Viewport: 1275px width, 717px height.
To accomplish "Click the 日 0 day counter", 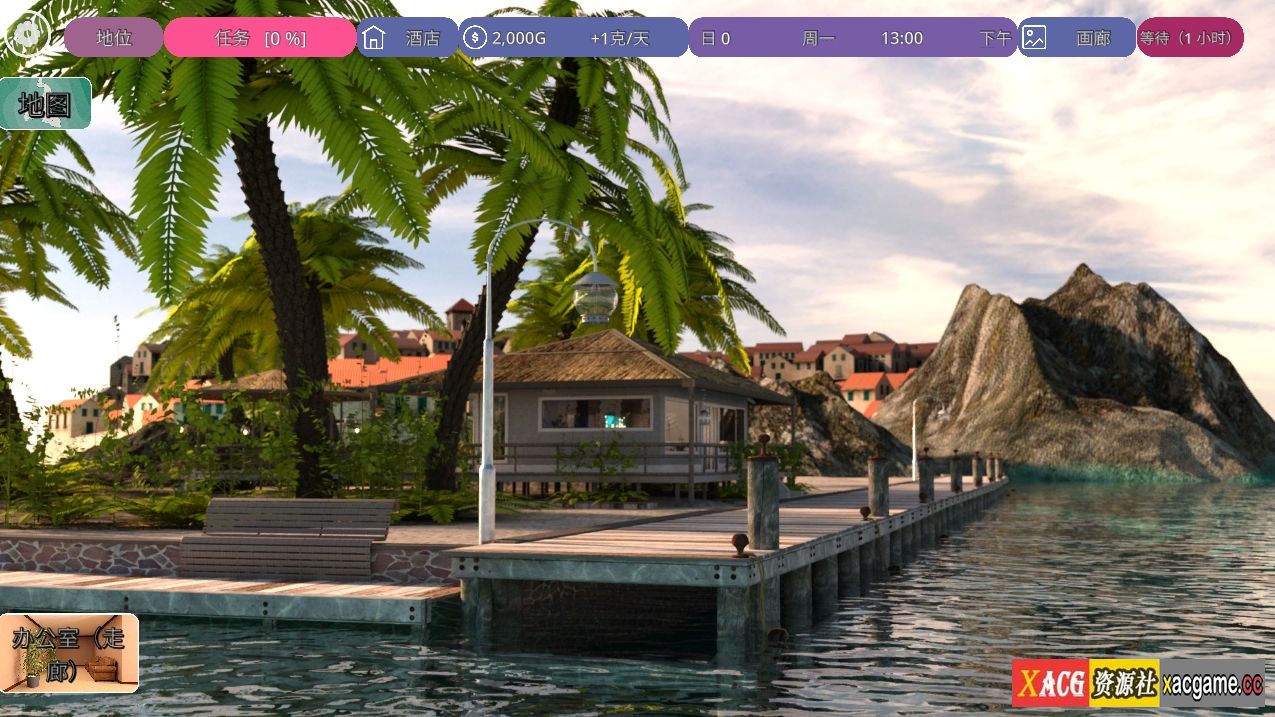I will tap(715, 38).
